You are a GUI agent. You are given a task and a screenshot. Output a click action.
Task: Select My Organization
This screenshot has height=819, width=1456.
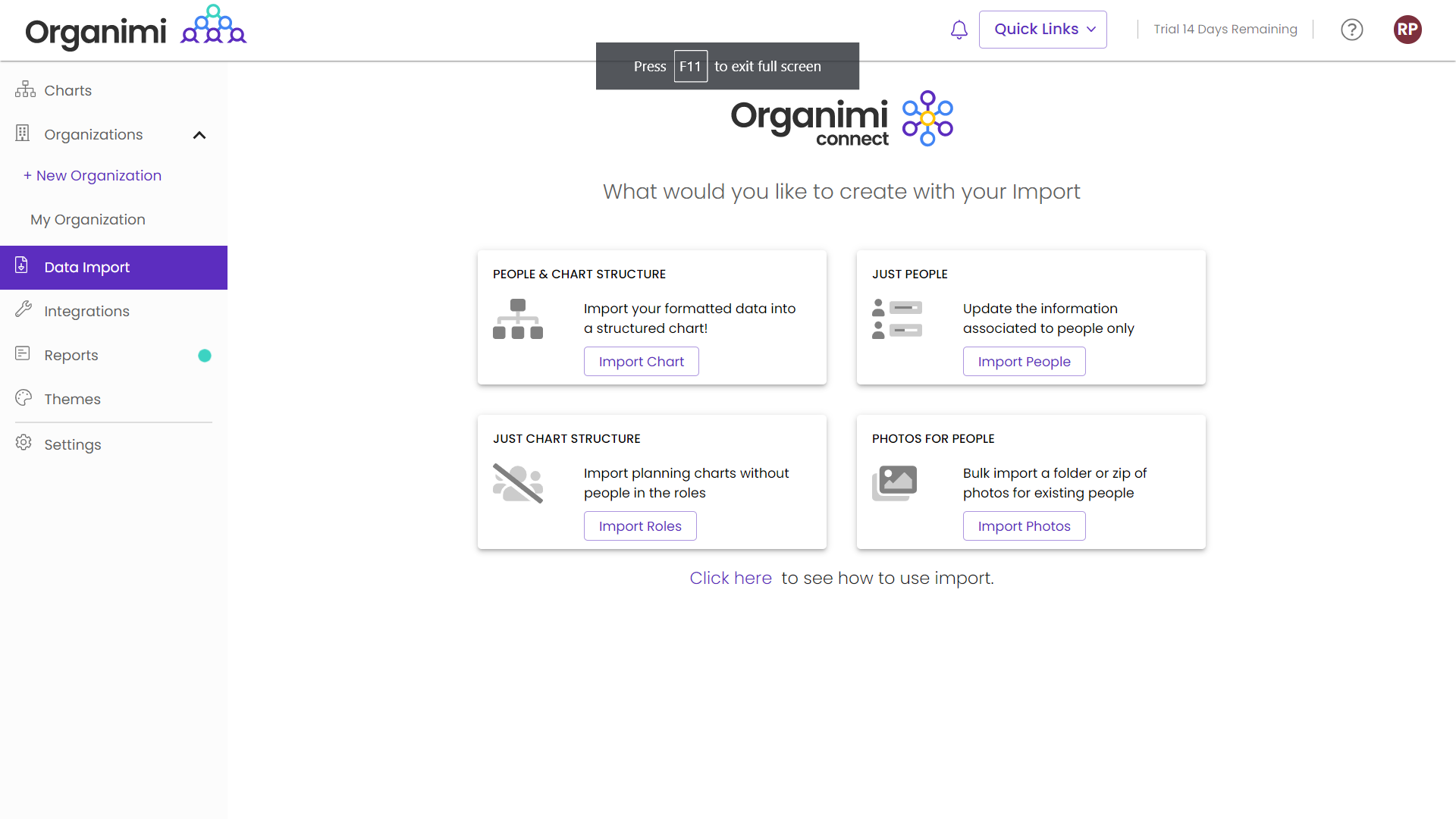click(88, 220)
